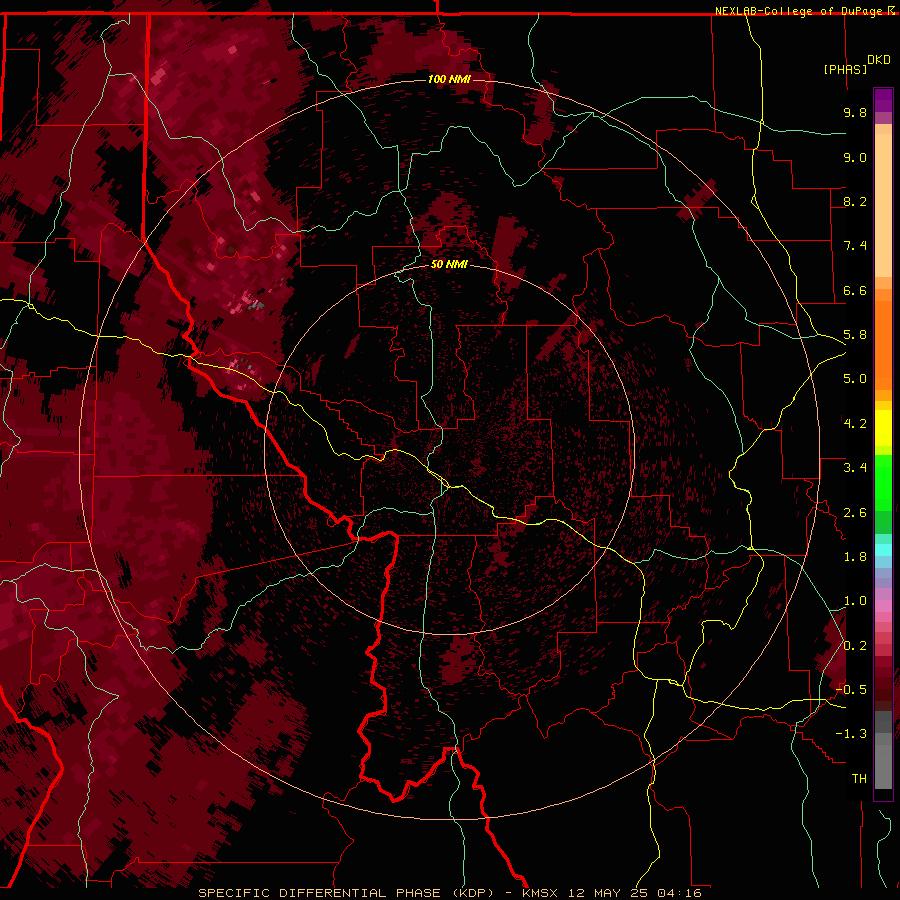Click the 0.2 scale value
Image resolution: width=900 pixels, height=900 pixels.
pos(855,646)
